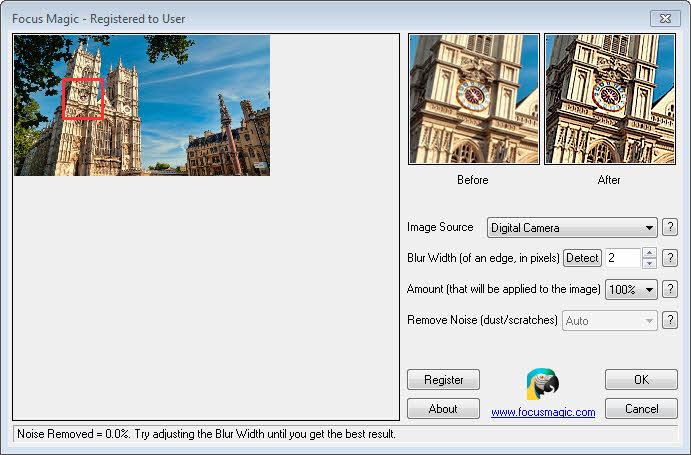The width and height of the screenshot is (691, 455).
Task: Click the Cancel button
Action: tap(641, 409)
